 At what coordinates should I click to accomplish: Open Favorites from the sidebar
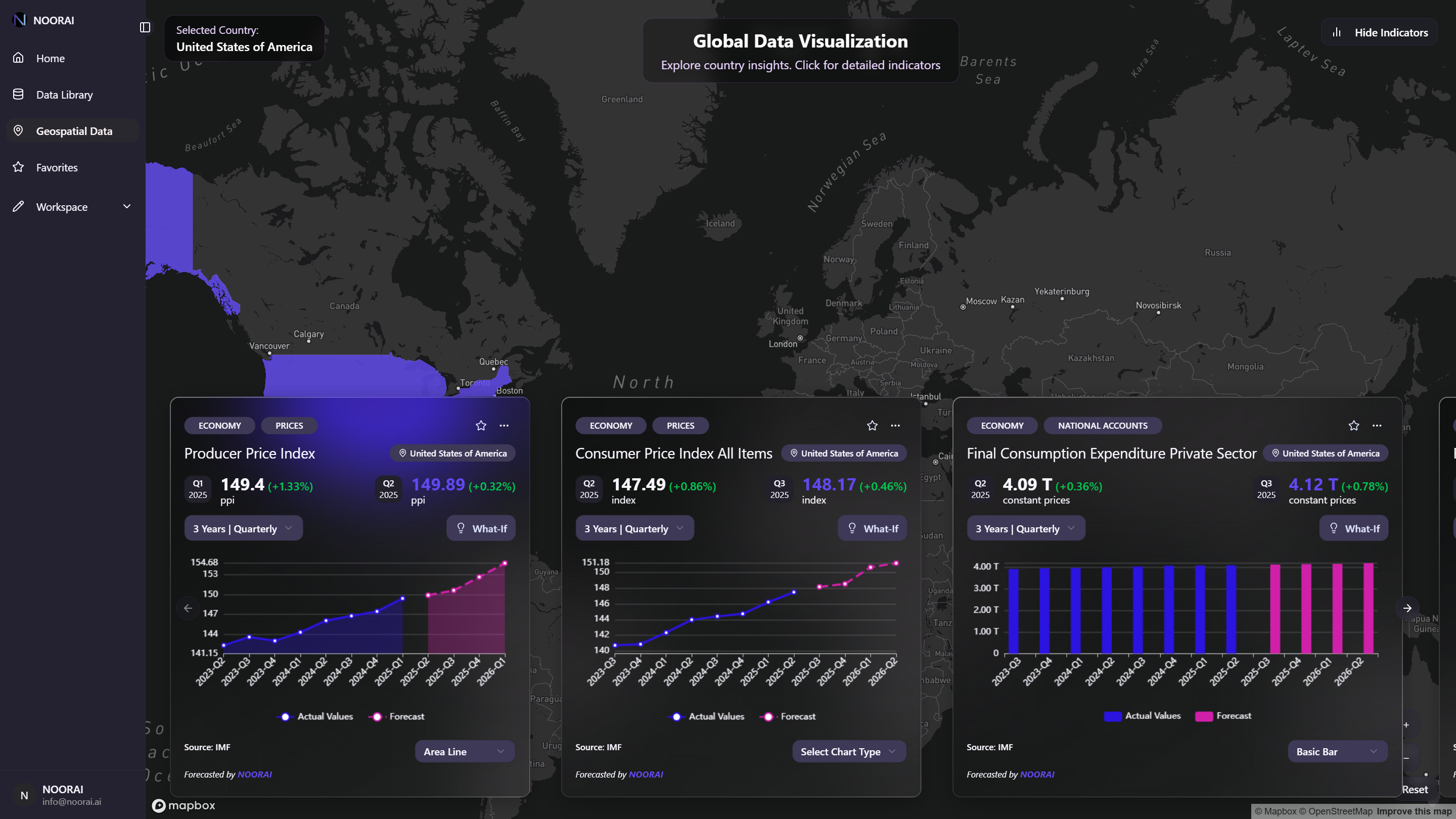tap(57, 167)
